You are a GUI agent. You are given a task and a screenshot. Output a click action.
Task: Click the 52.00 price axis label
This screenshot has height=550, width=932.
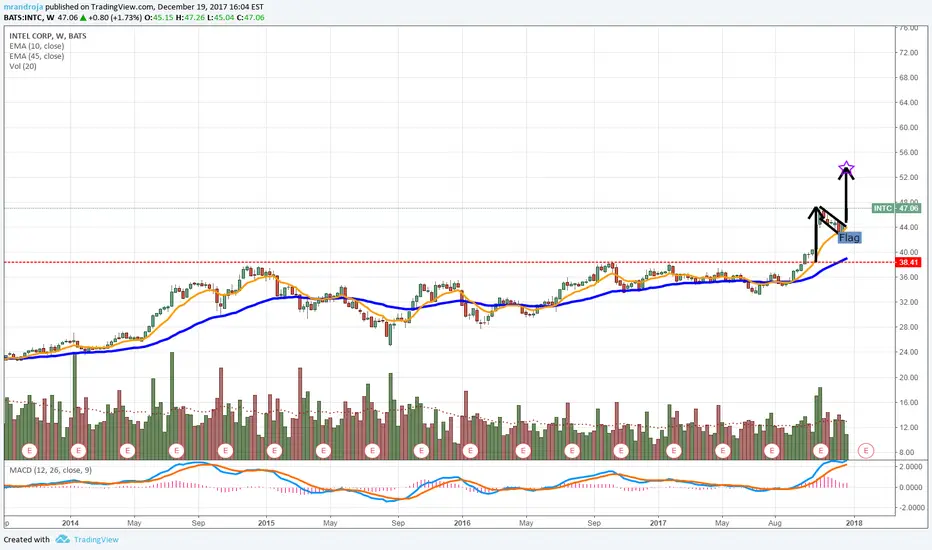908,177
